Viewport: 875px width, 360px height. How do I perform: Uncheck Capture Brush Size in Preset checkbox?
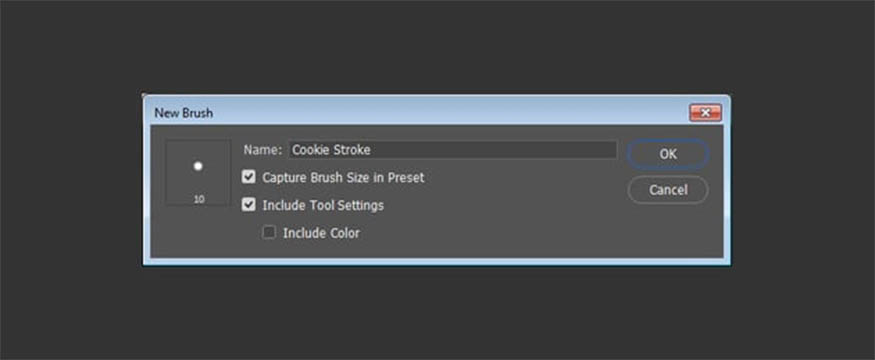(249, 177)
